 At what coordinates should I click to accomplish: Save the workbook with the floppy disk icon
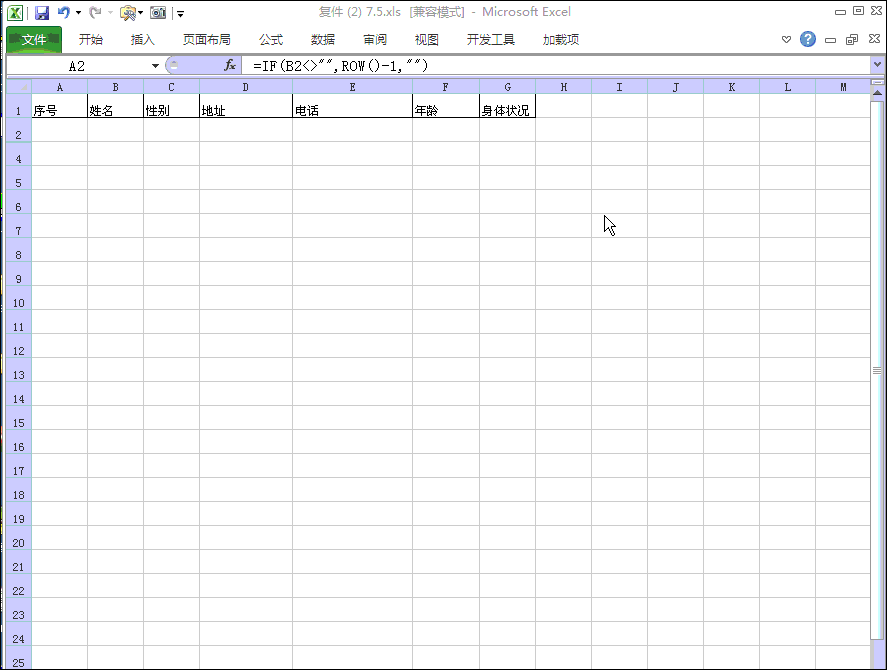tap(42, 12)
